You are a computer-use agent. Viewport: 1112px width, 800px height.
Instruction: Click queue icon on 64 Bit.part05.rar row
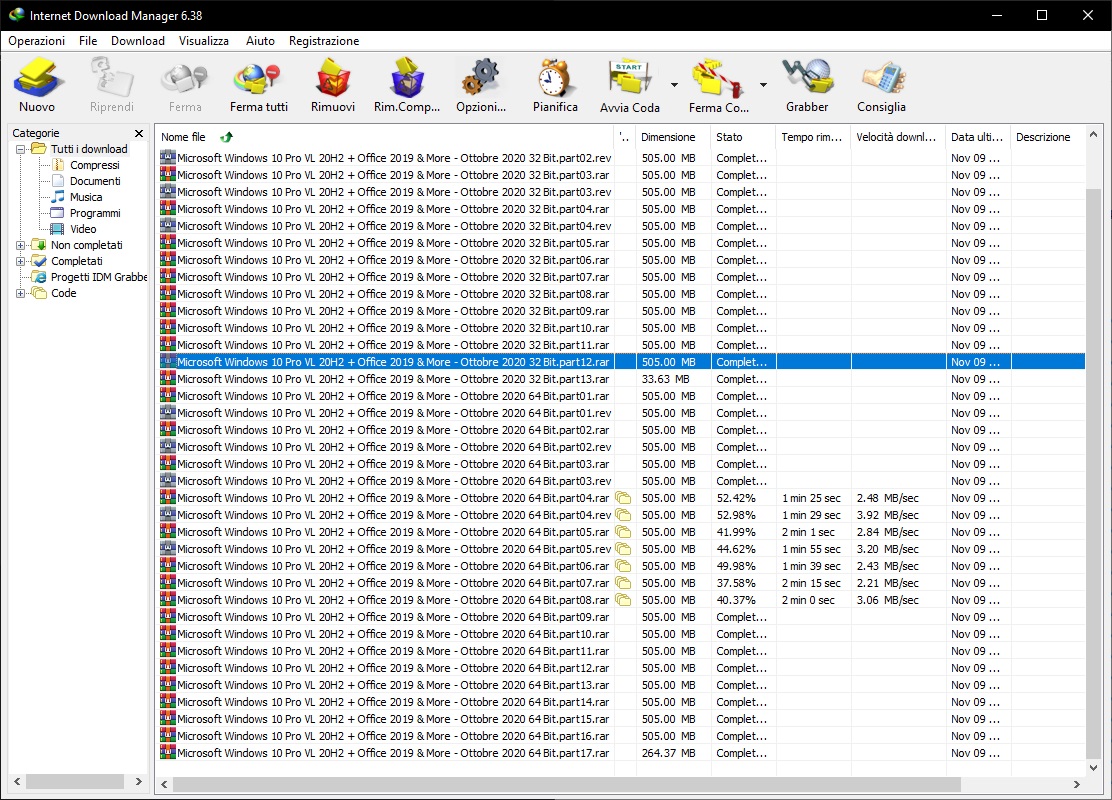(623, 532)
